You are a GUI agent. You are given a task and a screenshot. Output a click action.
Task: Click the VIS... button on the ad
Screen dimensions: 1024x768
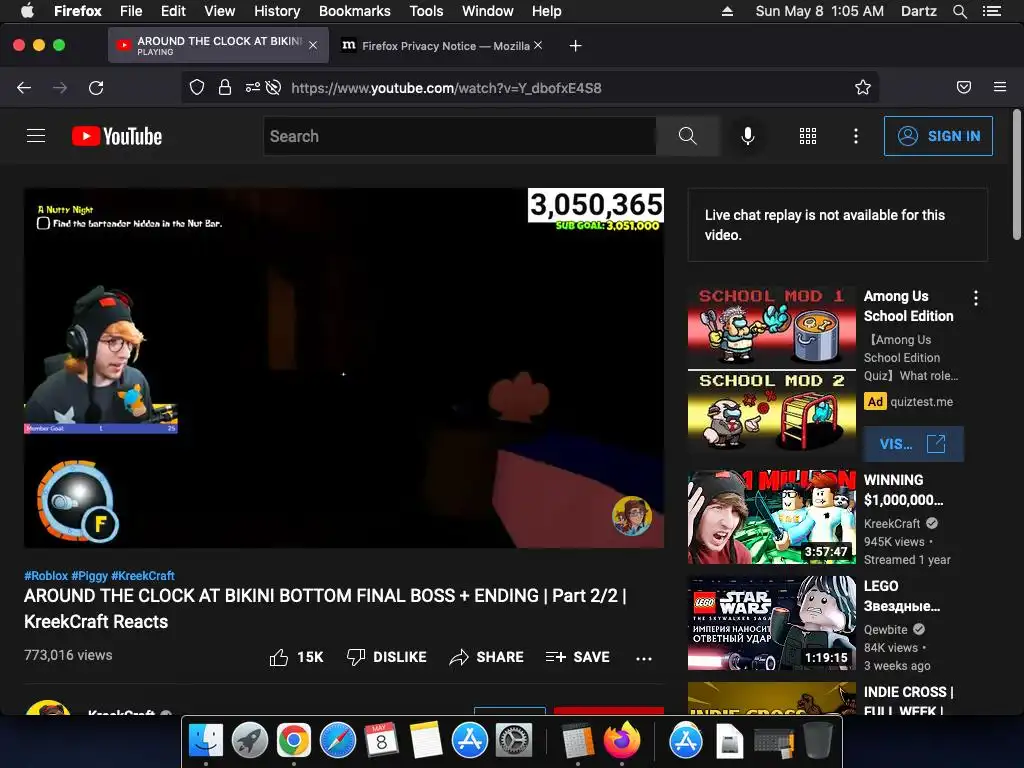[x=913, y=444]
